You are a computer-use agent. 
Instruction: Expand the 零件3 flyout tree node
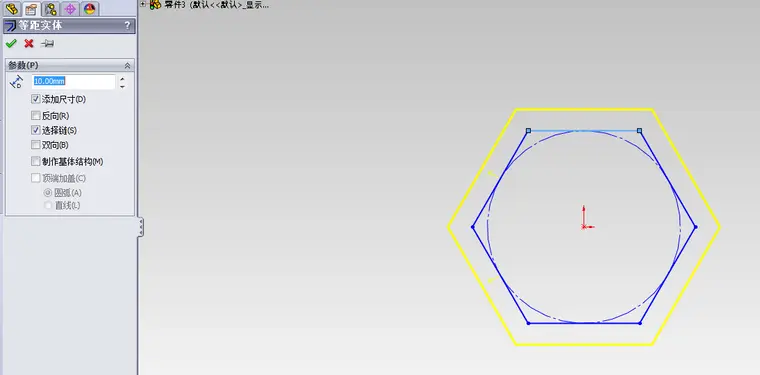click(x=143, y=4)
